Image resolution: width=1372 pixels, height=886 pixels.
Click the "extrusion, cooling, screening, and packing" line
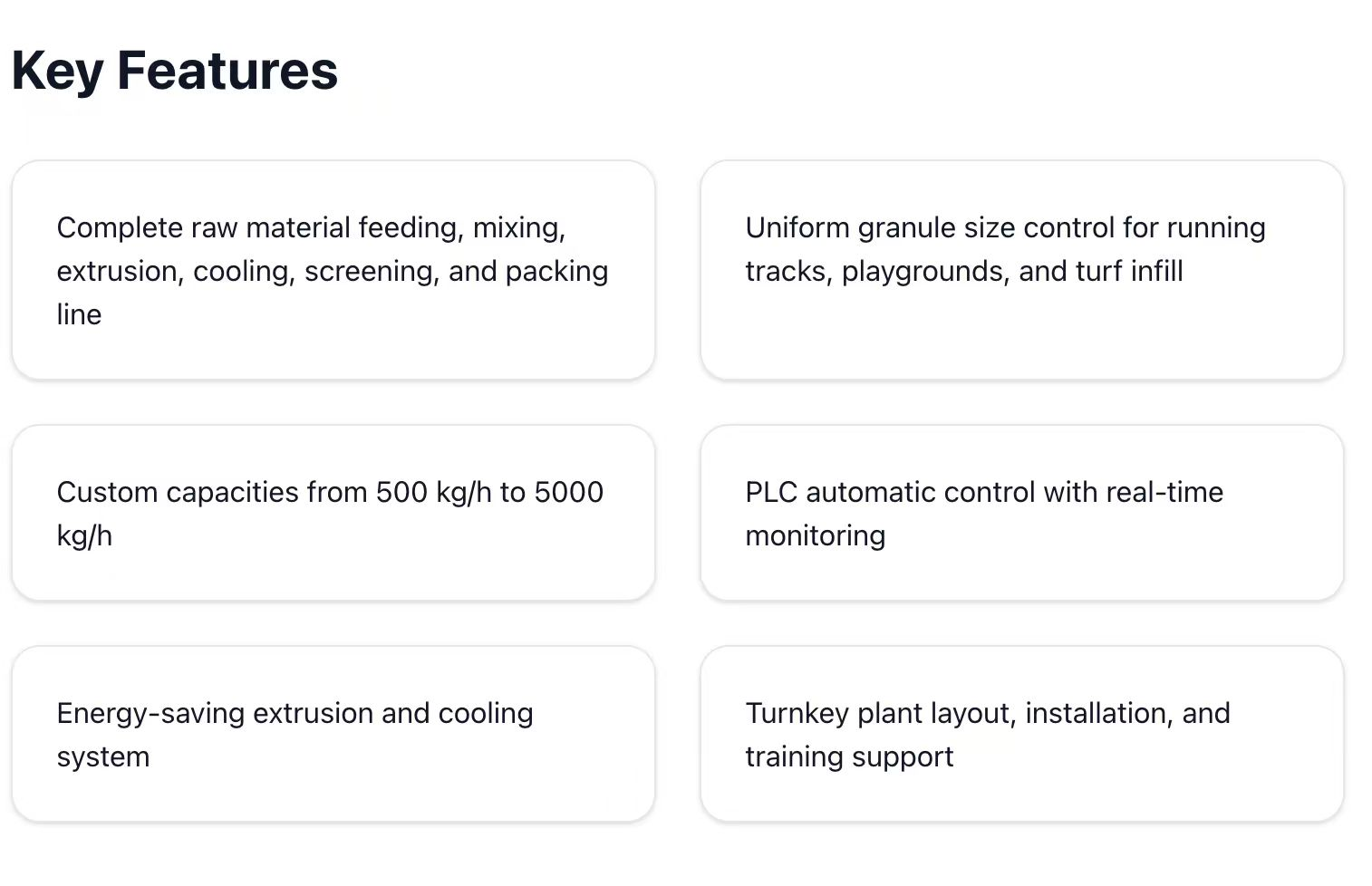[332, 271]
